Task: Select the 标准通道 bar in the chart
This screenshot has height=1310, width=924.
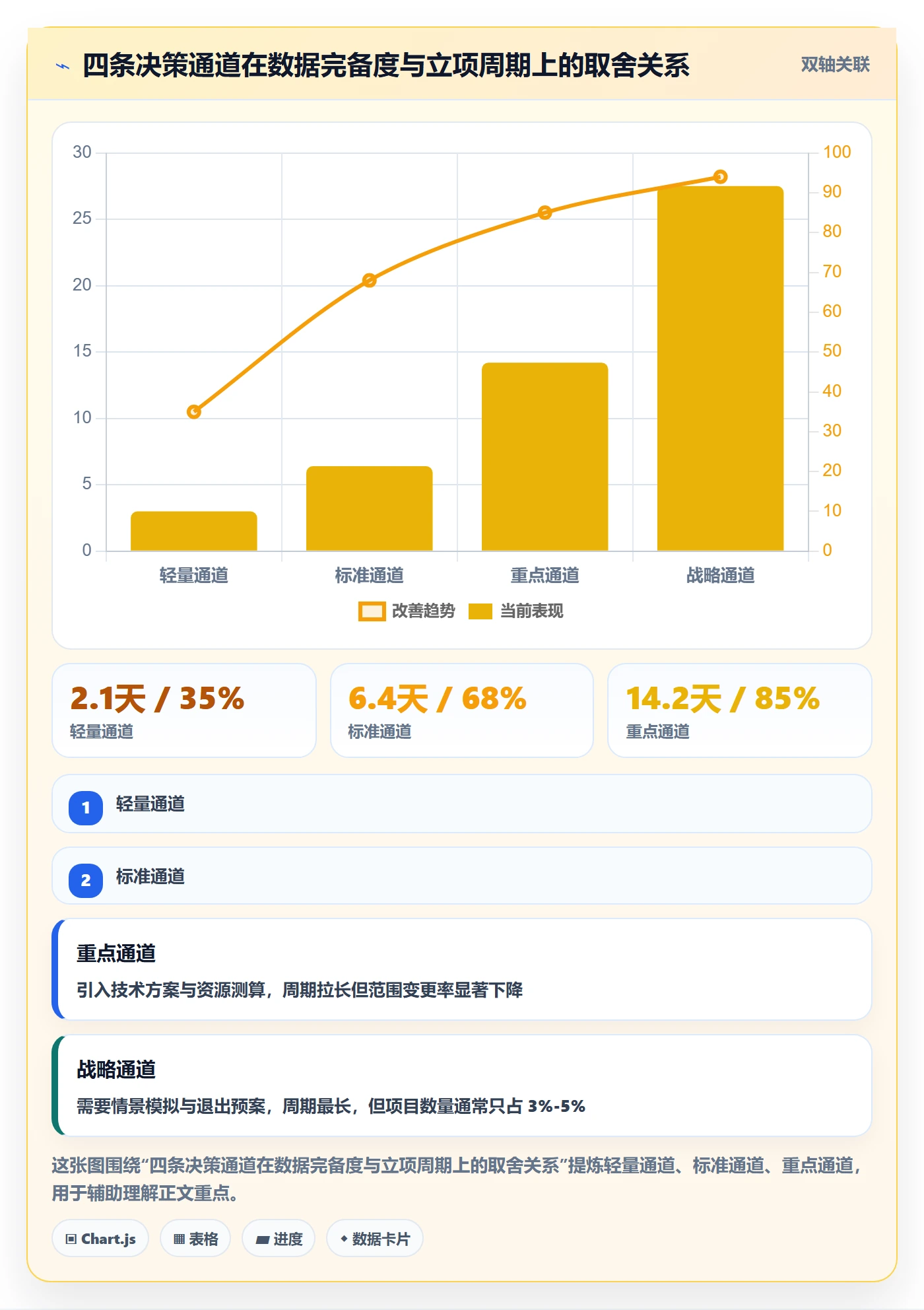Action: pos(370,508)
